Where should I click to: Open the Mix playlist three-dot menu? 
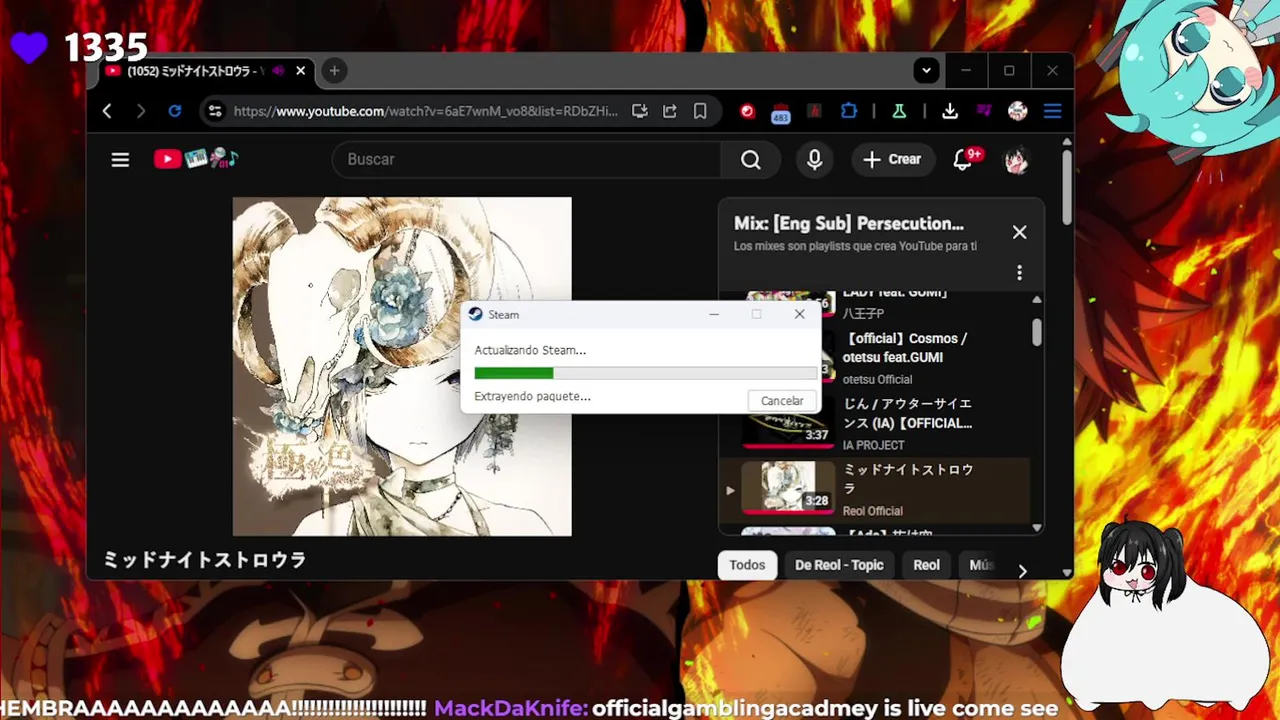tap(1019, 272)
